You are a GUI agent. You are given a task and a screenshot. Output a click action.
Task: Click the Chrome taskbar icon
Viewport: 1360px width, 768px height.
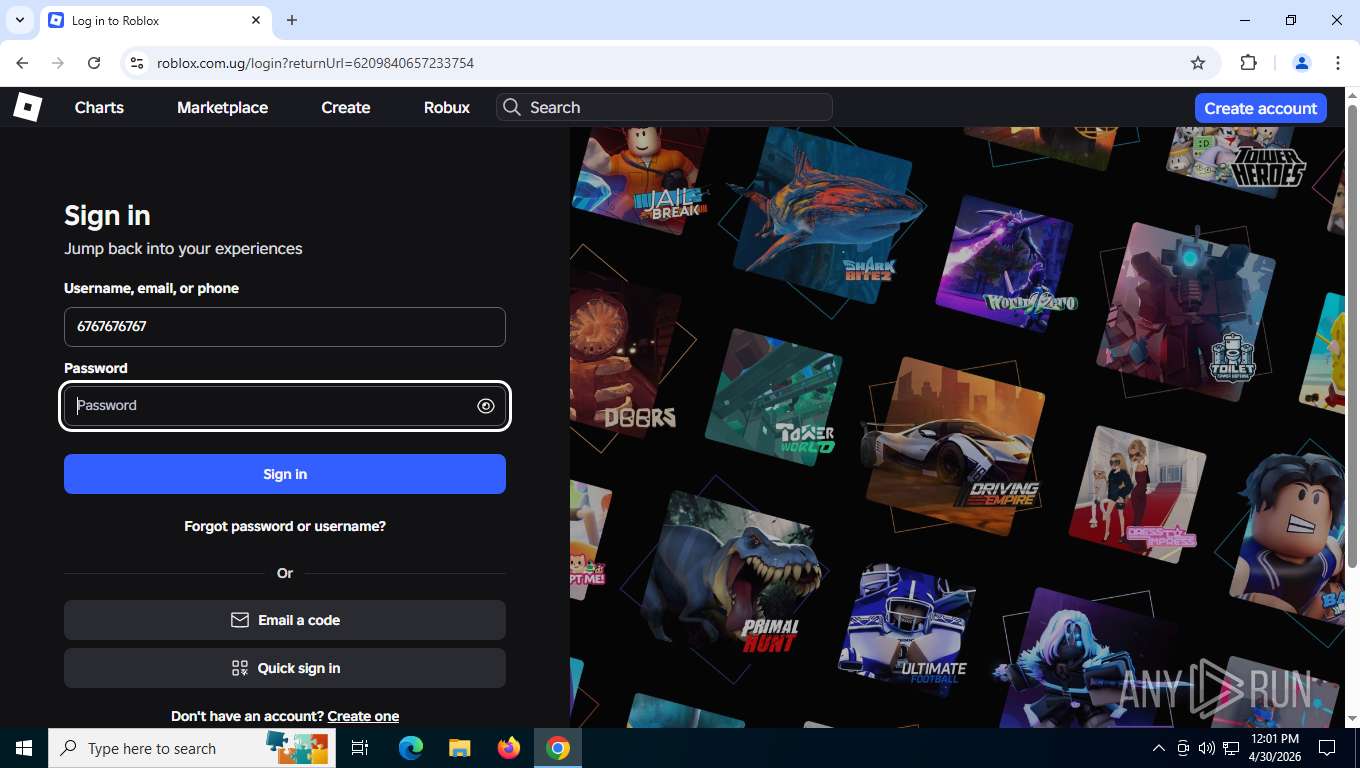coord(558,748)
